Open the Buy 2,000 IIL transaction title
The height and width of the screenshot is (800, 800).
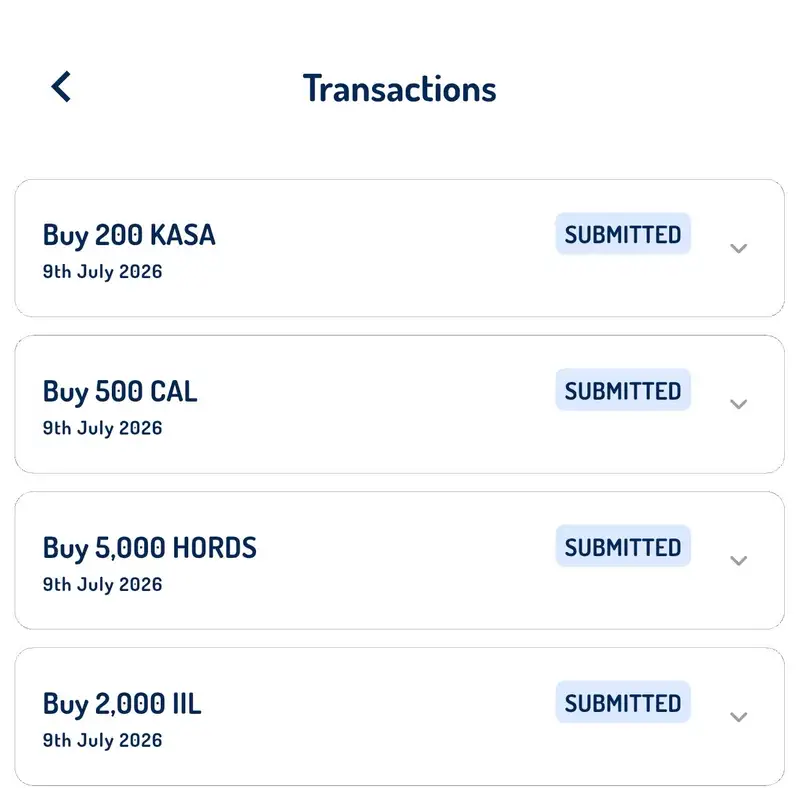pos(122,704)
